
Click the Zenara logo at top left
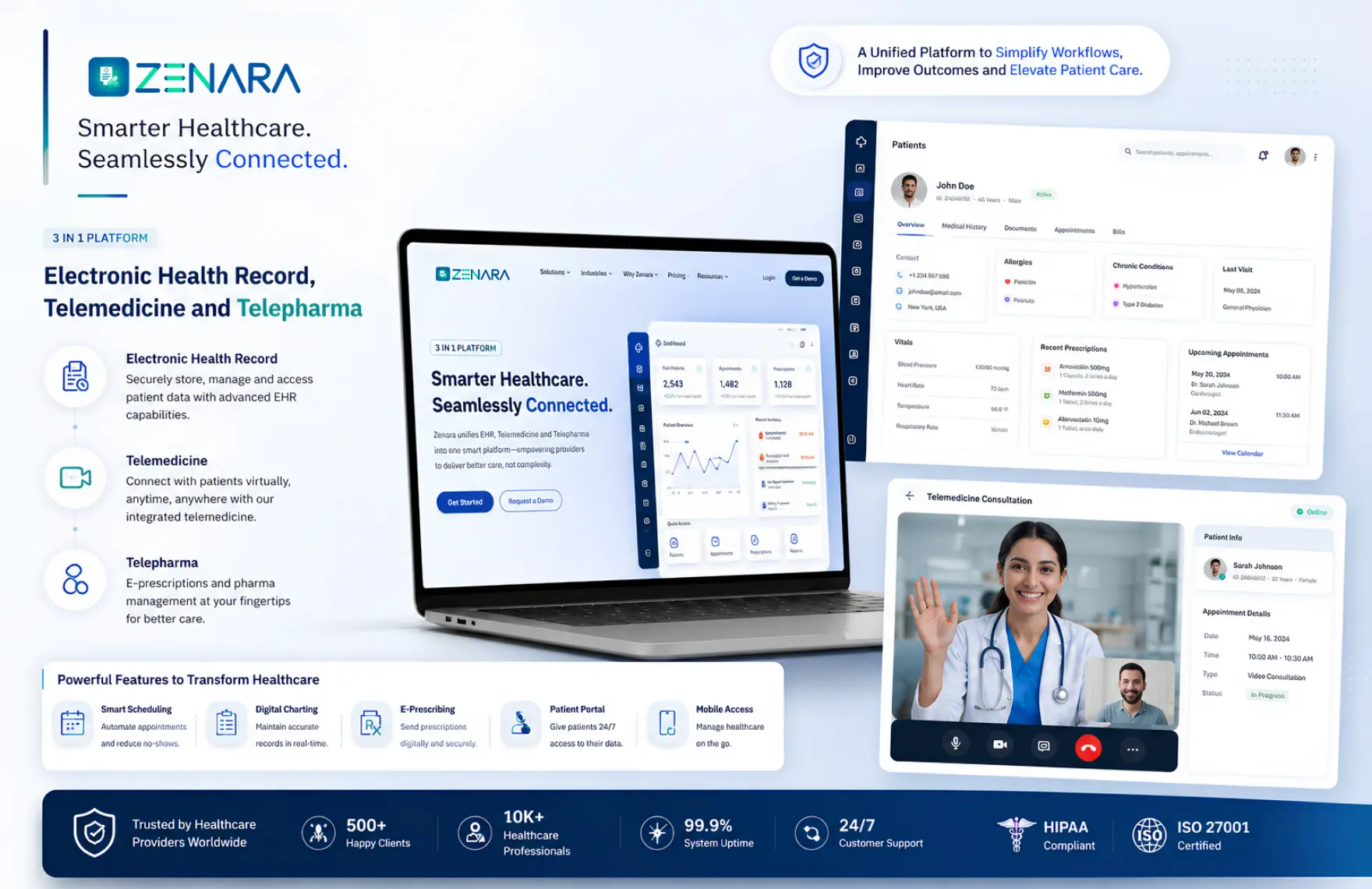coord(194,77)
